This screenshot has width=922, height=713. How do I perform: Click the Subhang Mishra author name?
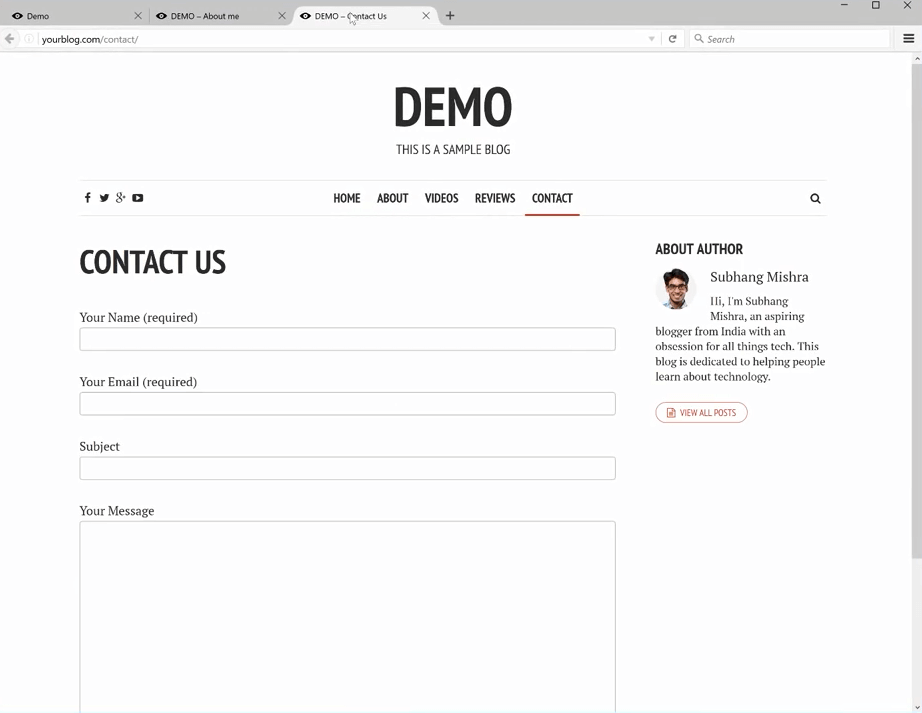point(759,277)
